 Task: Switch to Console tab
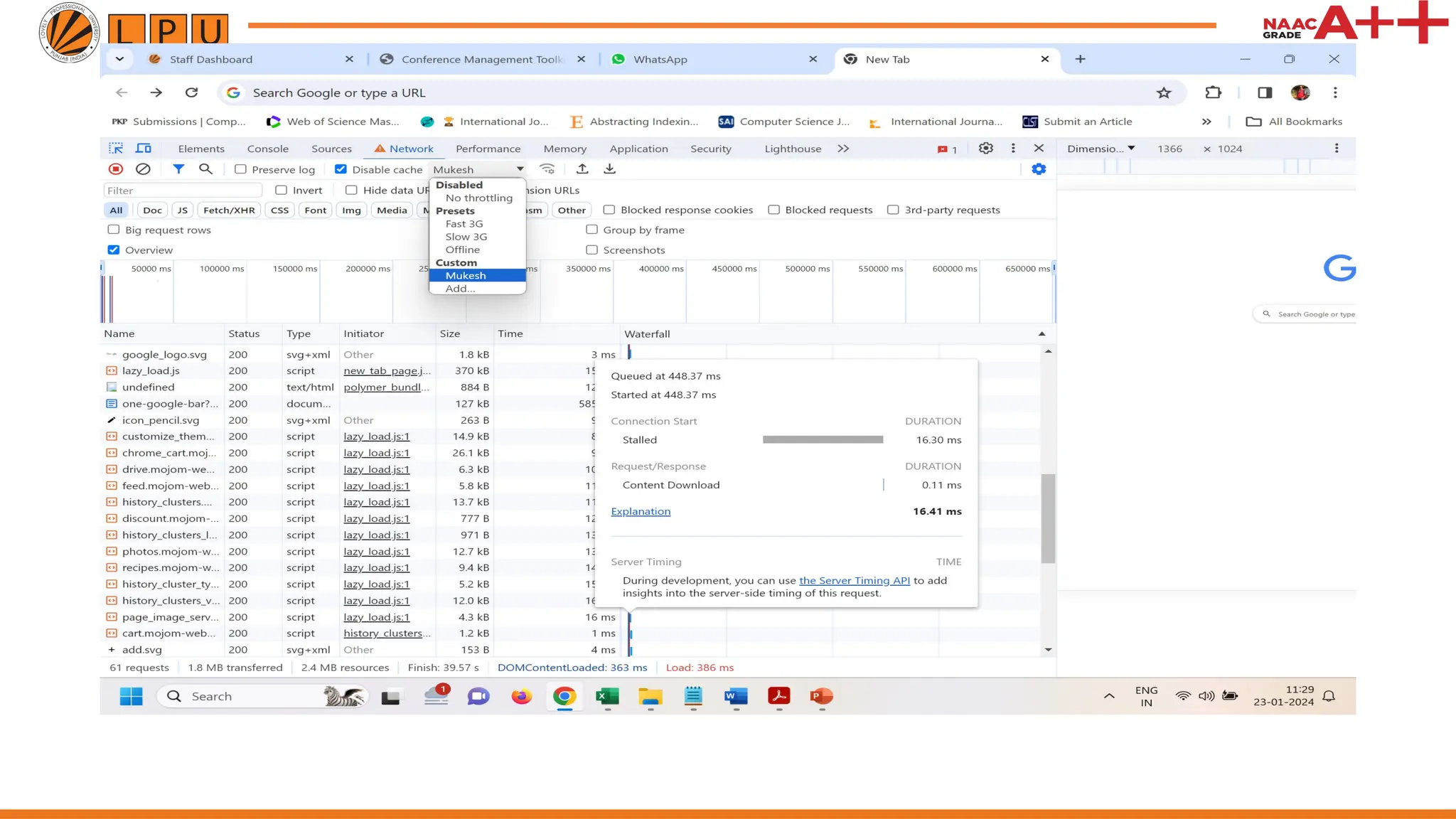tap(267, 149)
